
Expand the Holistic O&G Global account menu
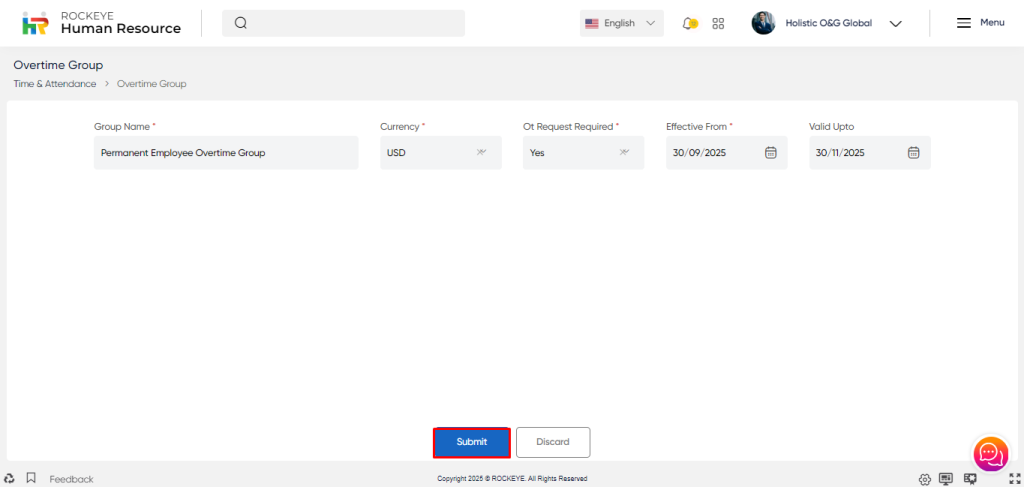(x=895, y=23)
